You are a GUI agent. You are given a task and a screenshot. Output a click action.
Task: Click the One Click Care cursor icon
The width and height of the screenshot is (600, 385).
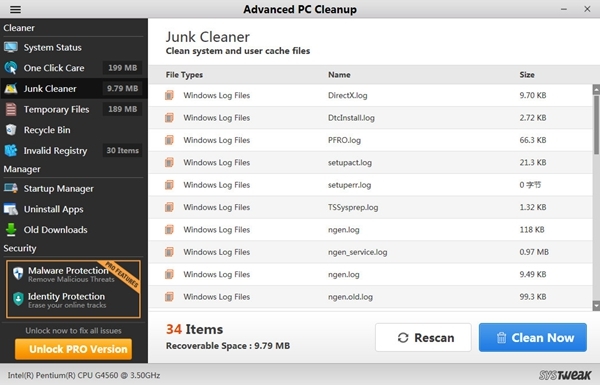11,68
